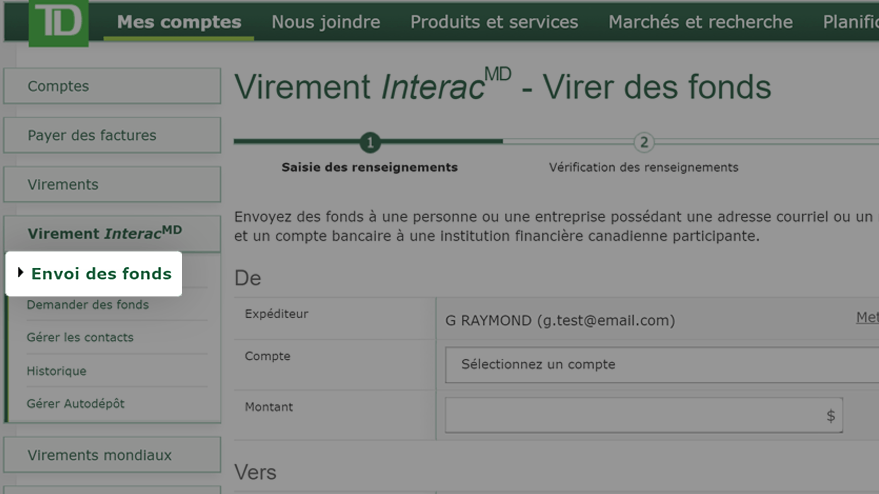Select Comptes in the sidebar

112,86
